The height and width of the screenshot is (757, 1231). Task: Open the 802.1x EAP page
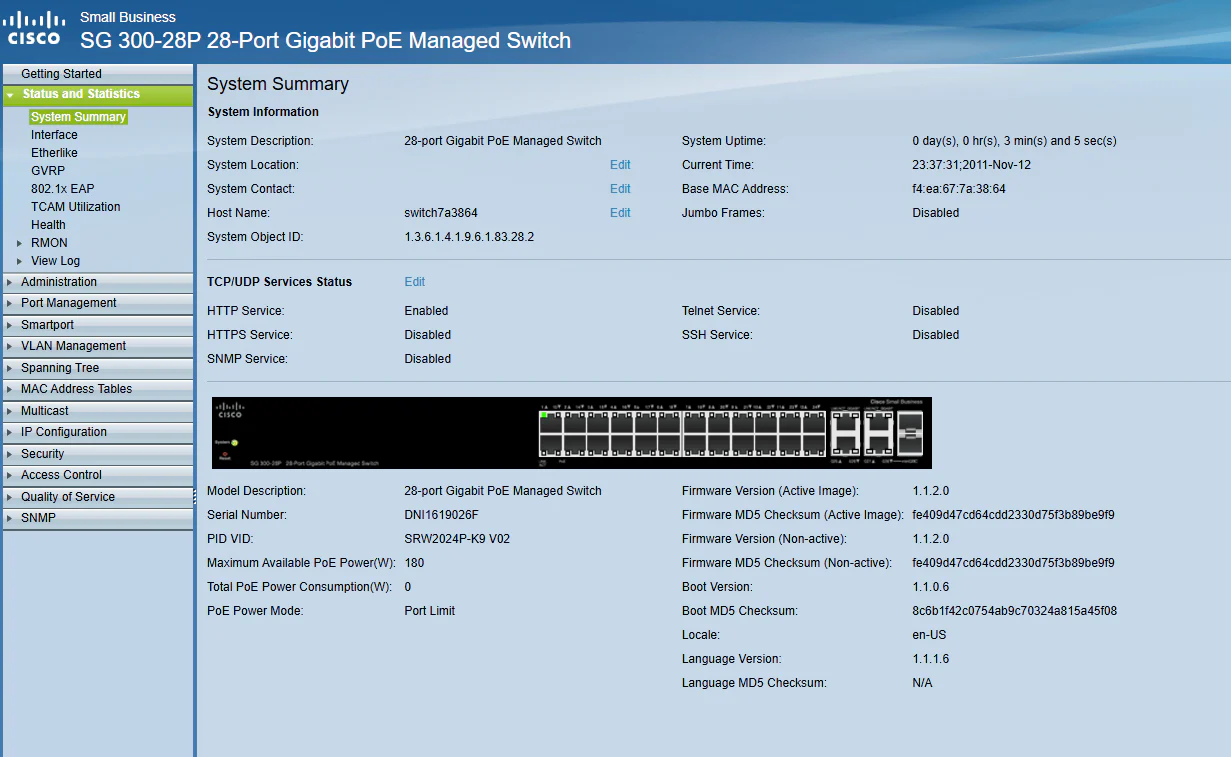(62, 189)
